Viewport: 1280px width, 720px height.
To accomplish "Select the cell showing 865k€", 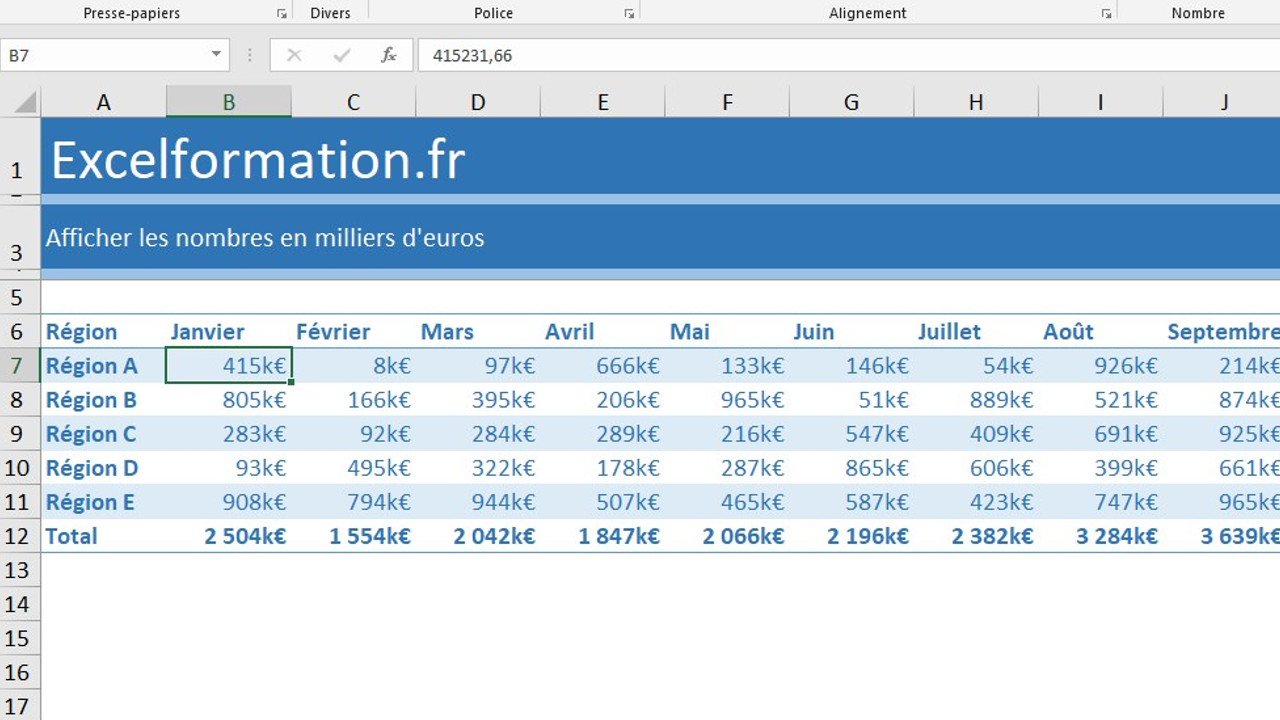I will pos(851,468).
